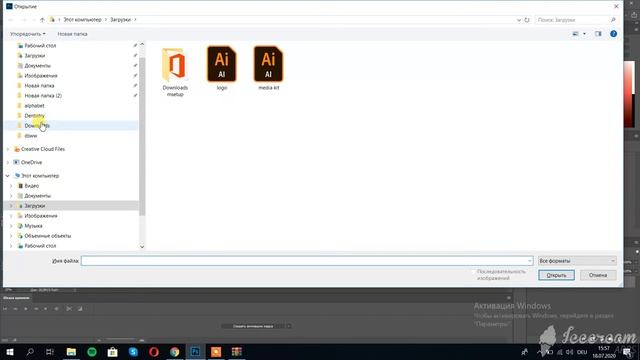Open the address bar history dropdown
The image size is (640, 360).
pos(519,20)
